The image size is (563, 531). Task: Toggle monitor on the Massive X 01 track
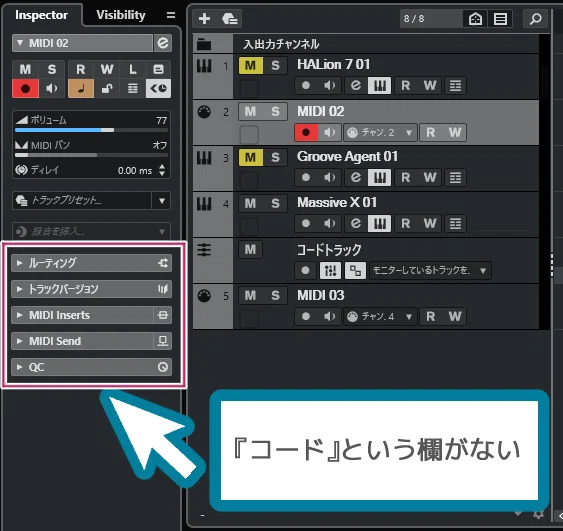point(329,223)
